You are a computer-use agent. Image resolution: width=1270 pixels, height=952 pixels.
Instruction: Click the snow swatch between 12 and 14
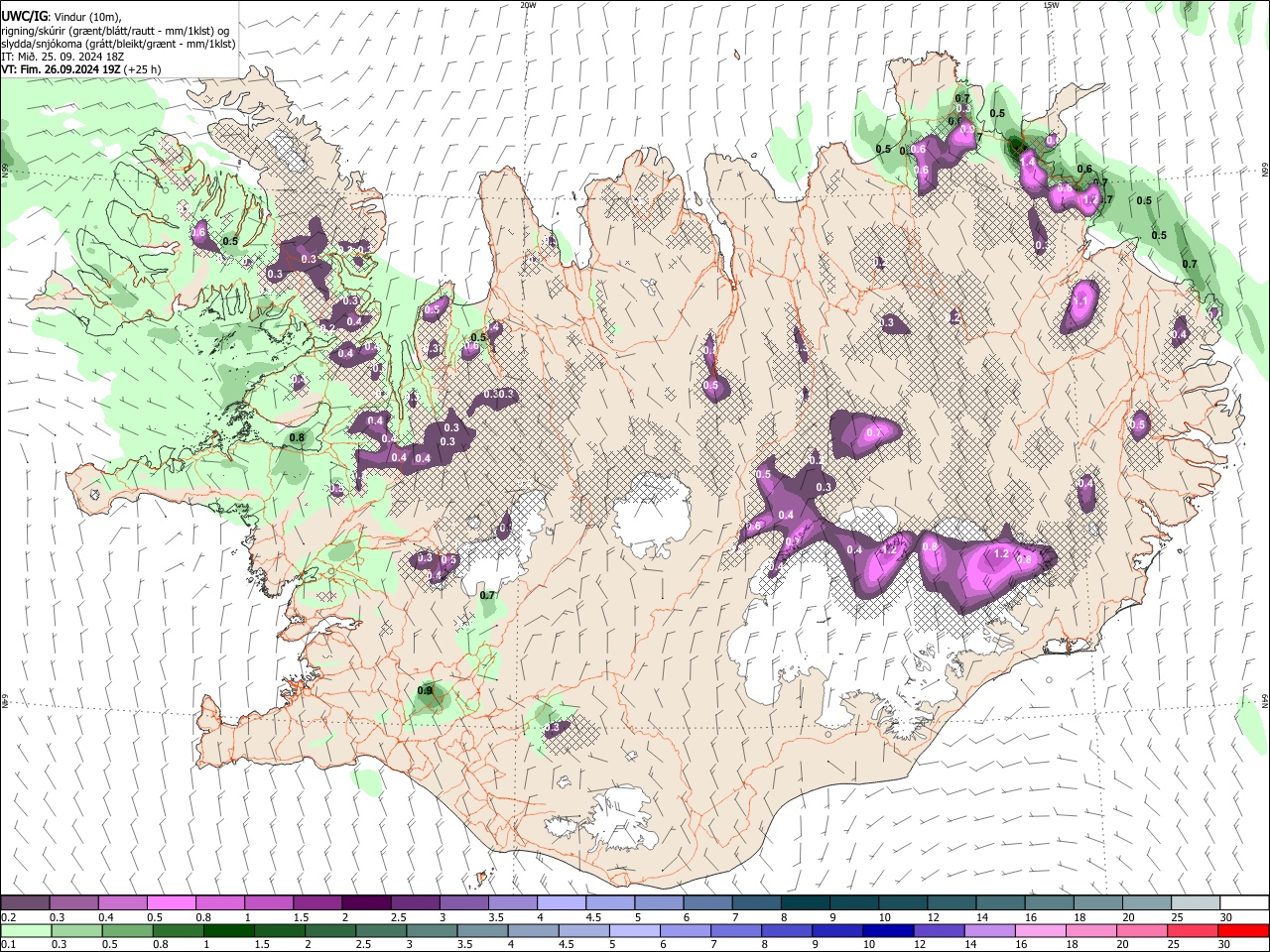click(x=951, y=903)
